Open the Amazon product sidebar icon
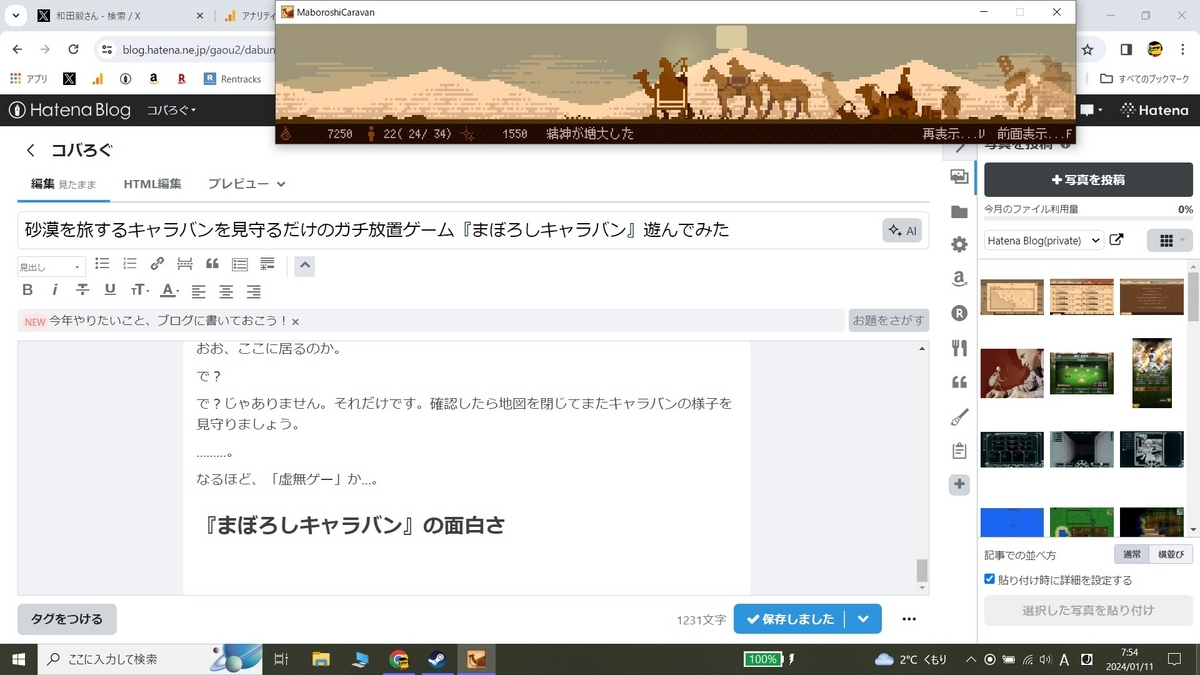This screenshot has height=675, width=1200. coord(959,279)
